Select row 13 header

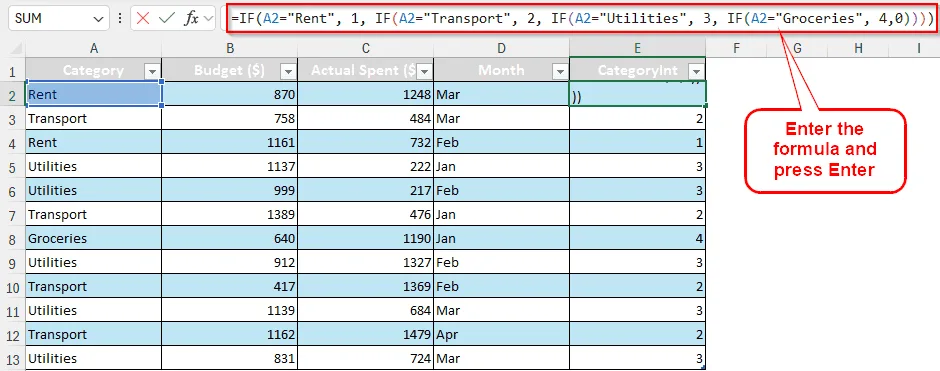tap(13, 358)
